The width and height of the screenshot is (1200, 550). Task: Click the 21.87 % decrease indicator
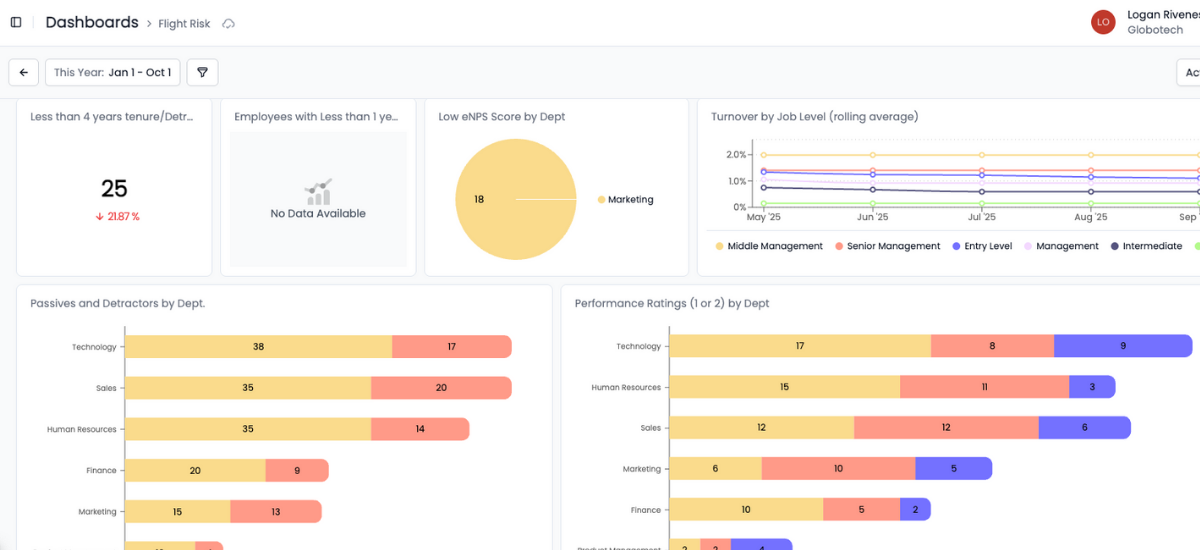click(x=118, y=216)
